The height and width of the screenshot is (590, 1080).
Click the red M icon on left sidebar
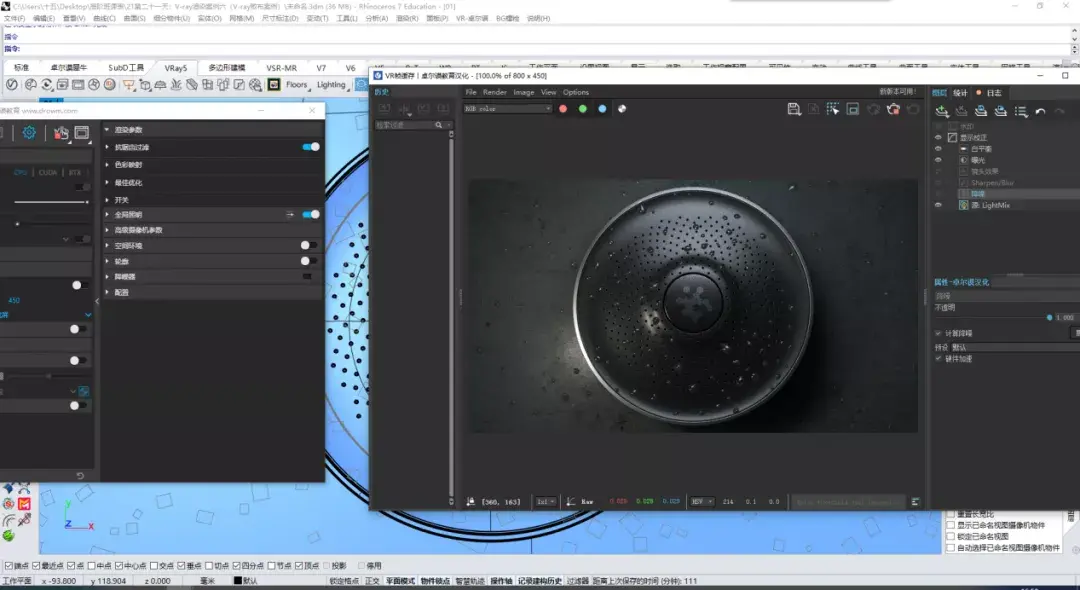[24, 504]
